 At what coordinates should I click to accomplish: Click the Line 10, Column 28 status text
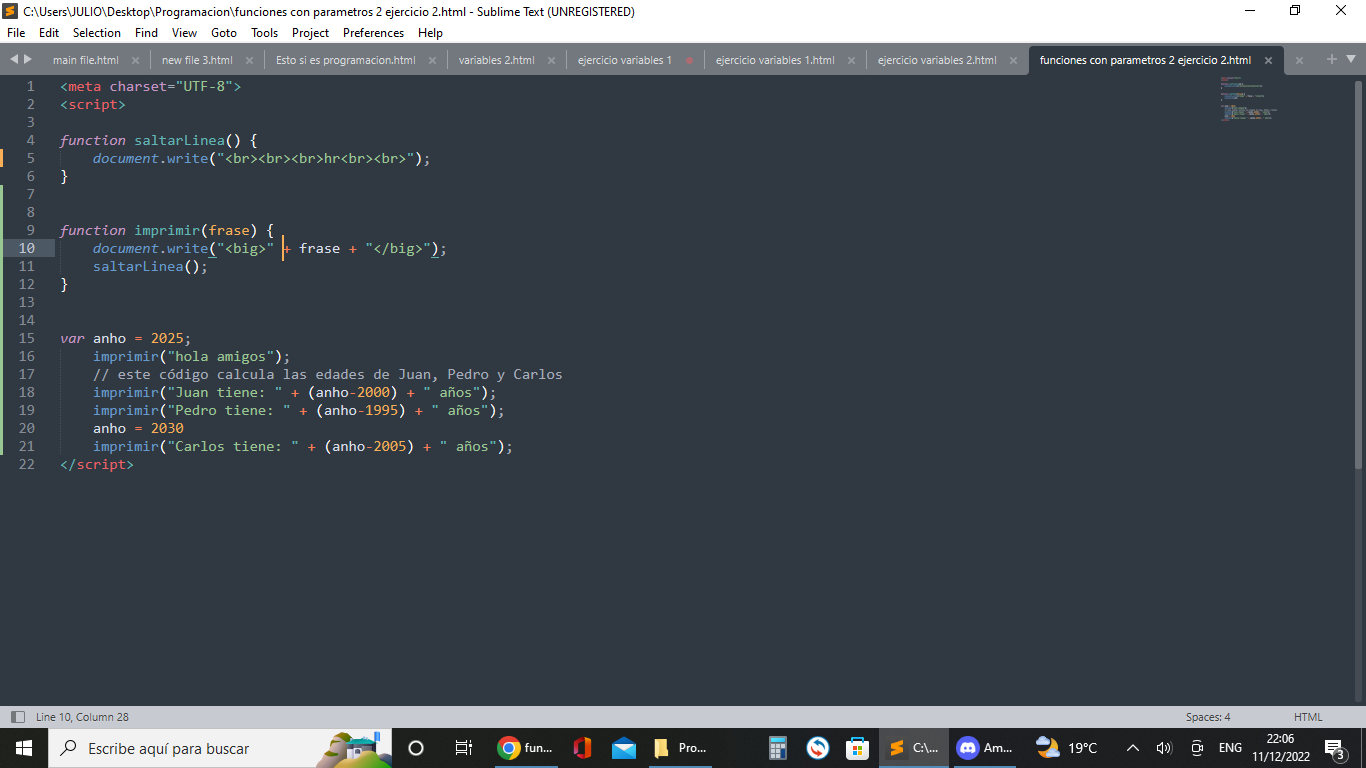[x=82, y=717]
